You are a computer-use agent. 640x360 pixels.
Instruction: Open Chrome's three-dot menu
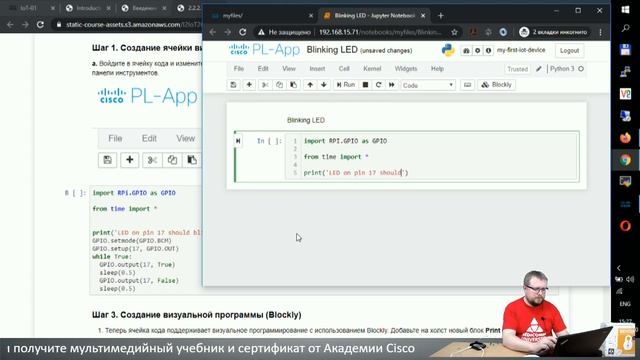click(x=600, y=32)
